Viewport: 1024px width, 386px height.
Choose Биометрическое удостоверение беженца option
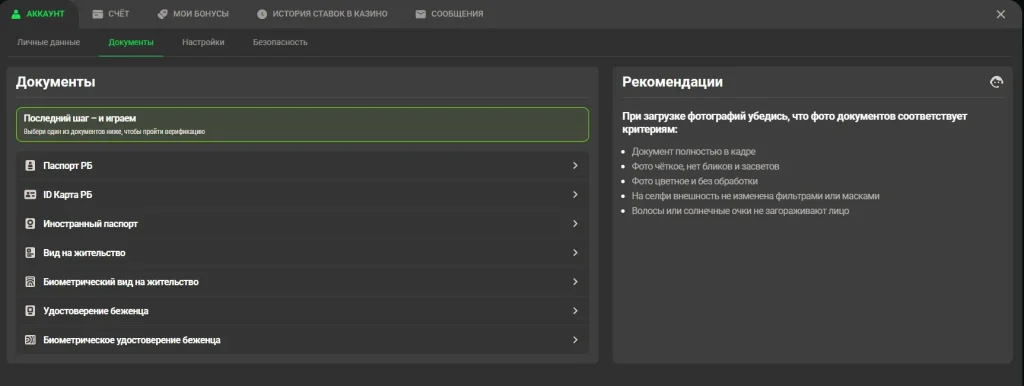[302, 340]
